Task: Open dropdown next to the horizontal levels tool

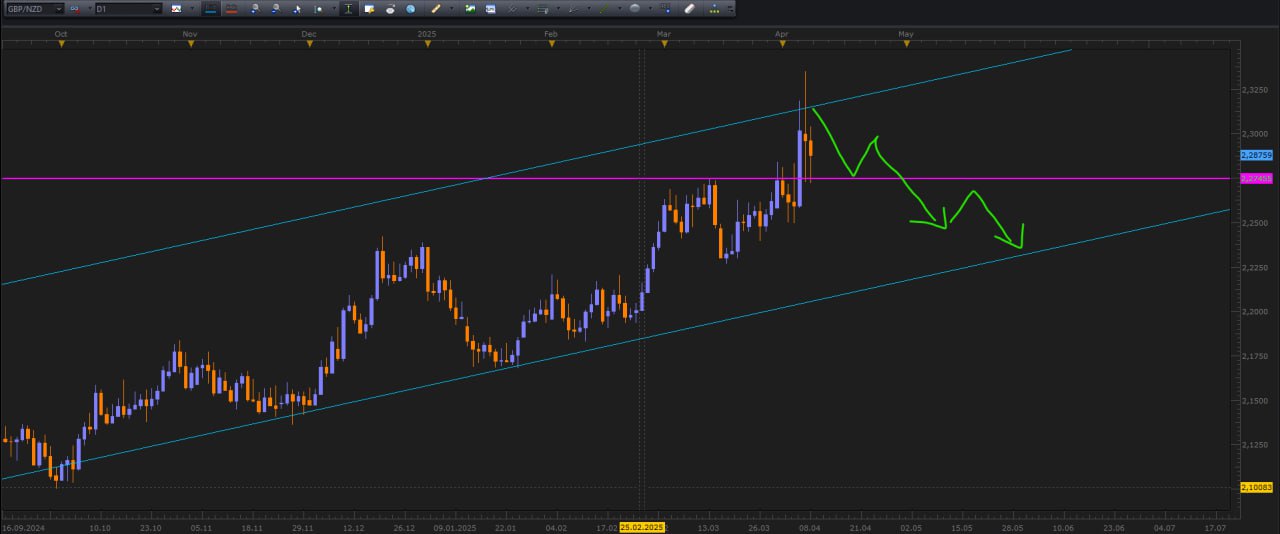Action: click(x=558, y=9)
